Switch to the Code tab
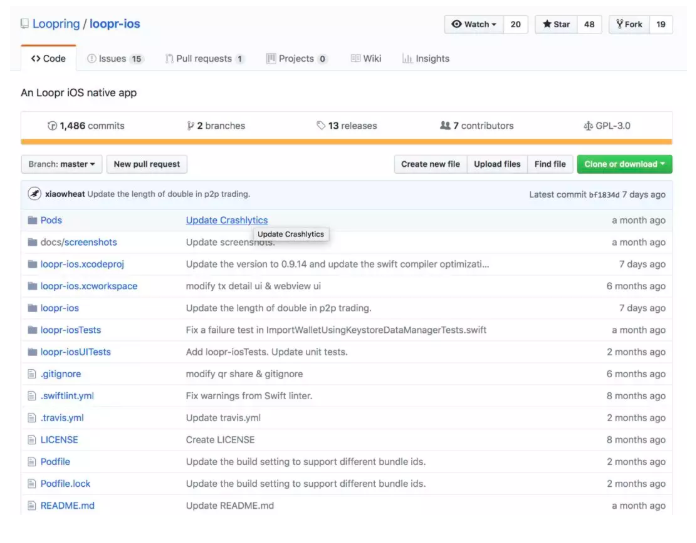The width and height of the screenshot is (696, 543). [x=48, y=59]
